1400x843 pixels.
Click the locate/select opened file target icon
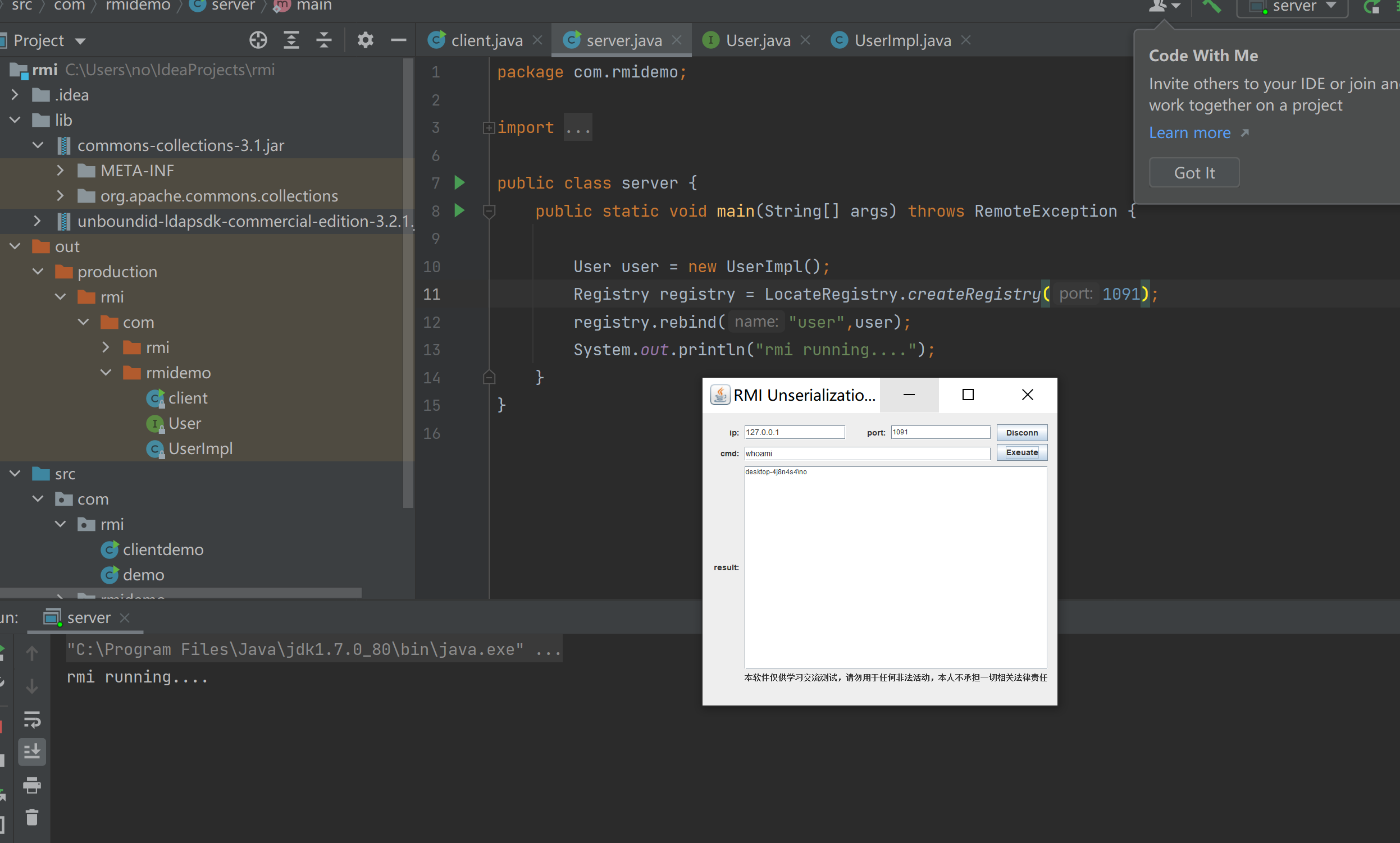pyautogui.click(x=258, y=40)
